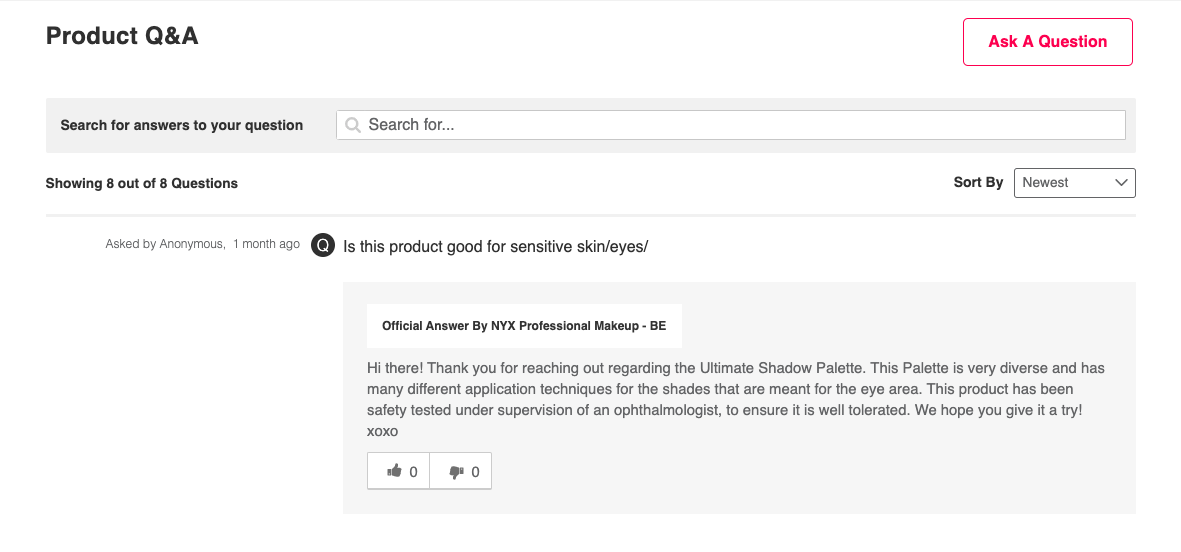Focus the Search for... input field
This screenshot has height=552, width=1181.
point(740,125)
